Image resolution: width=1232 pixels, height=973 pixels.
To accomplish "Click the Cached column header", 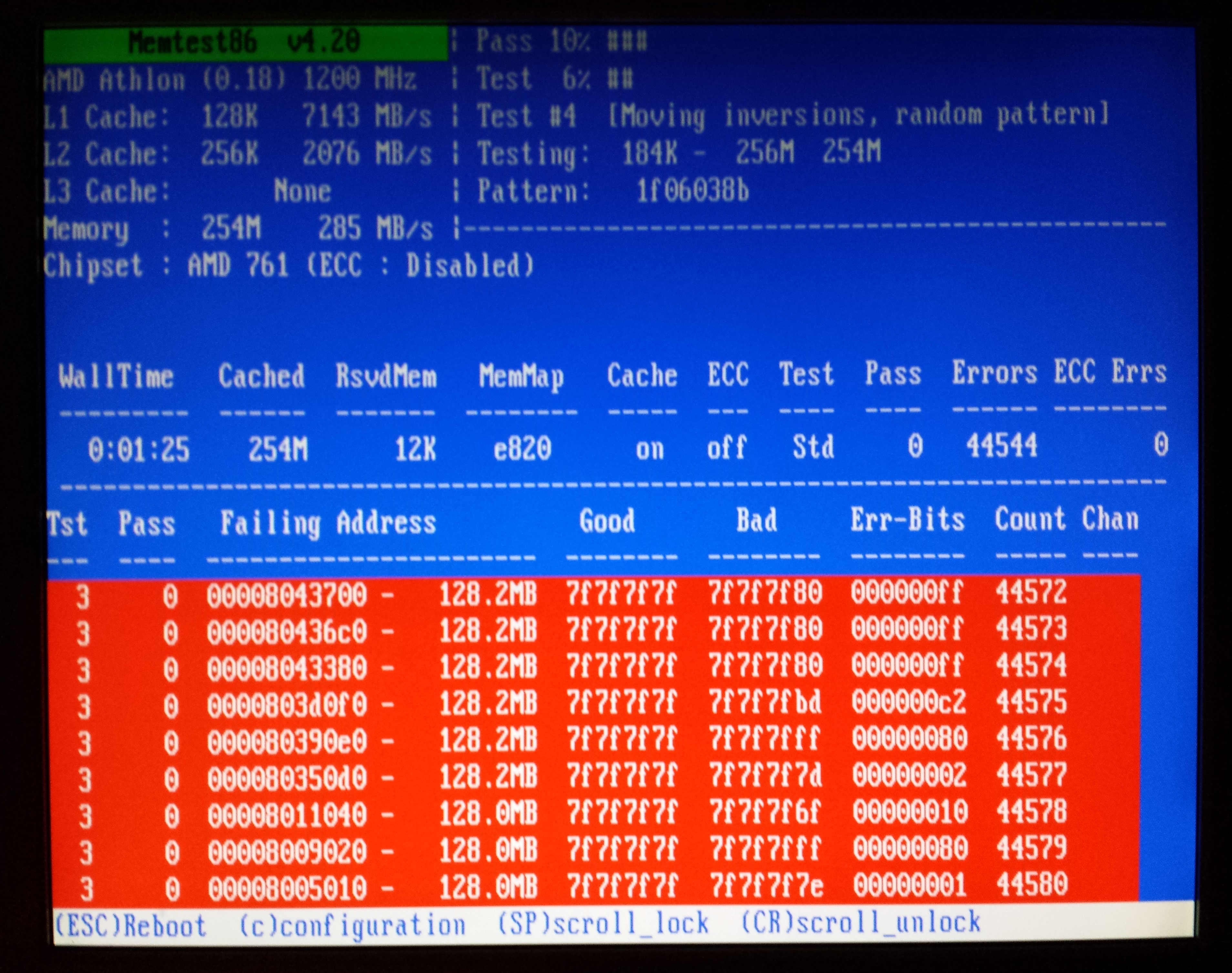I will (262, 376).
